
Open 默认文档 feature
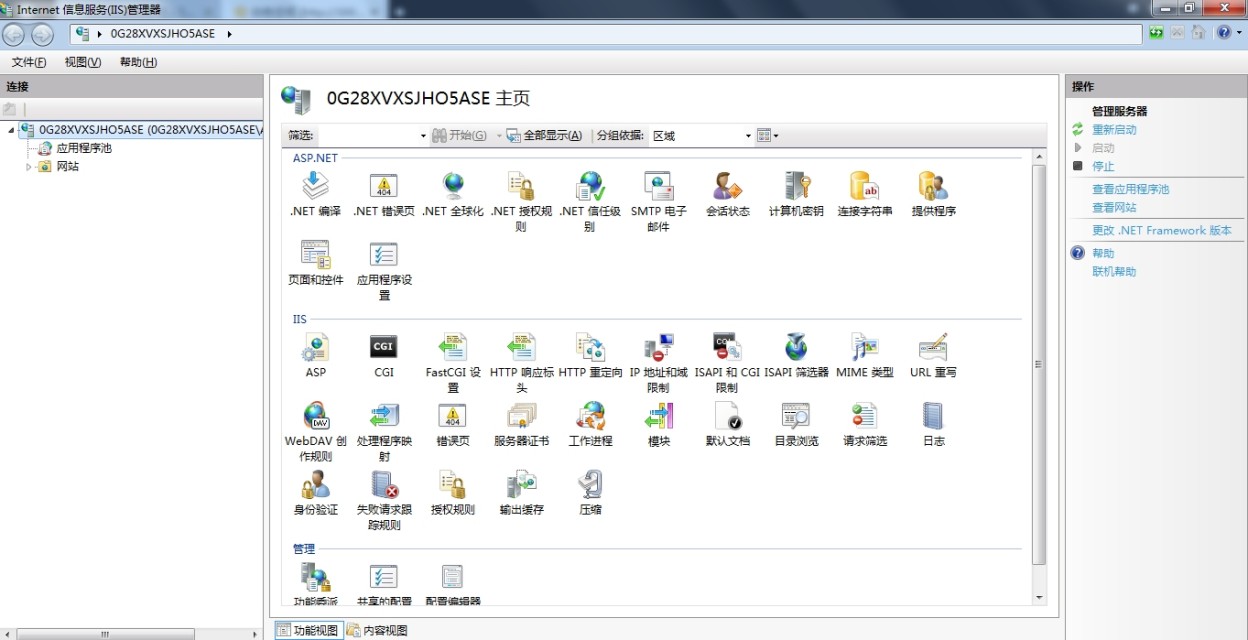click(727, 424)
